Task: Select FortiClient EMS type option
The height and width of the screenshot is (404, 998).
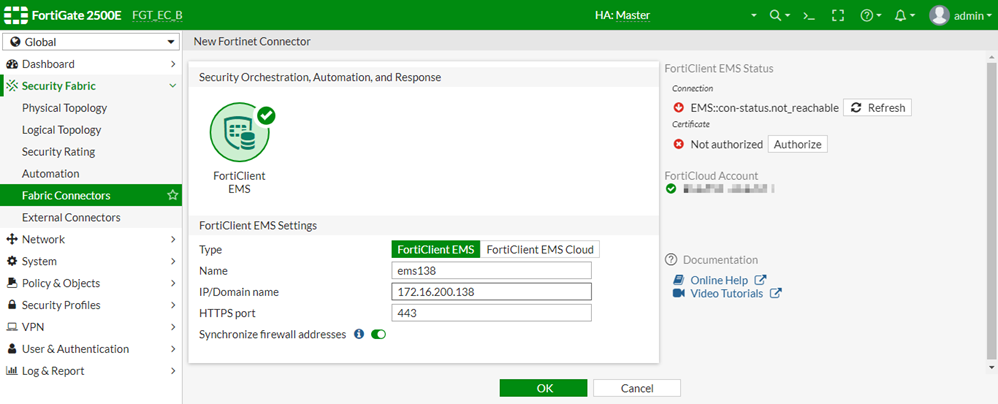Action: 436,249
